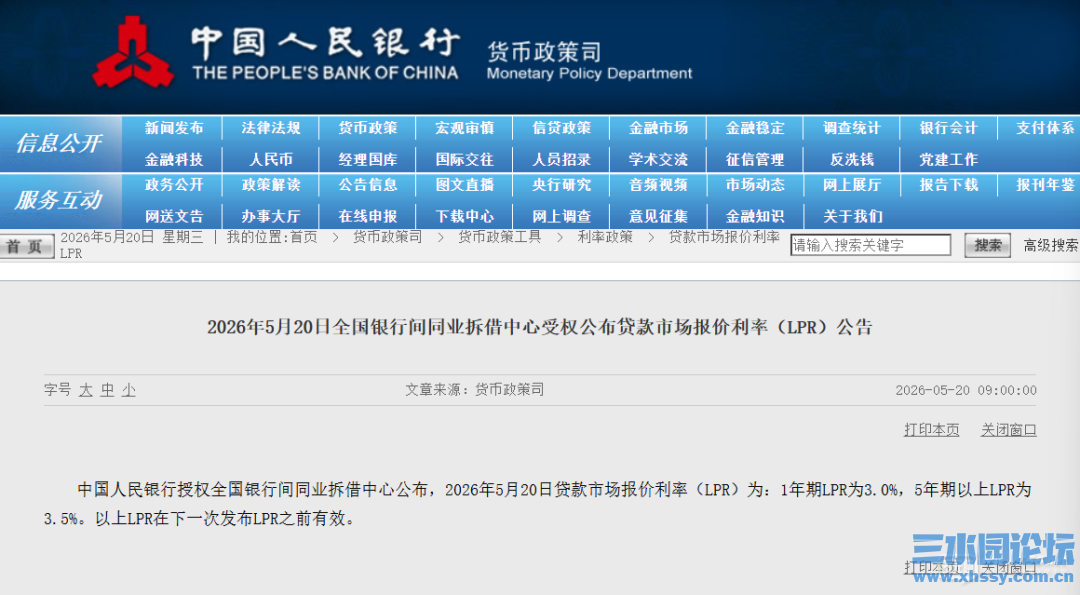
Task: Click the 文章来源：货币政策司 text
Action: pyautogui.click(x=475, y=390)
